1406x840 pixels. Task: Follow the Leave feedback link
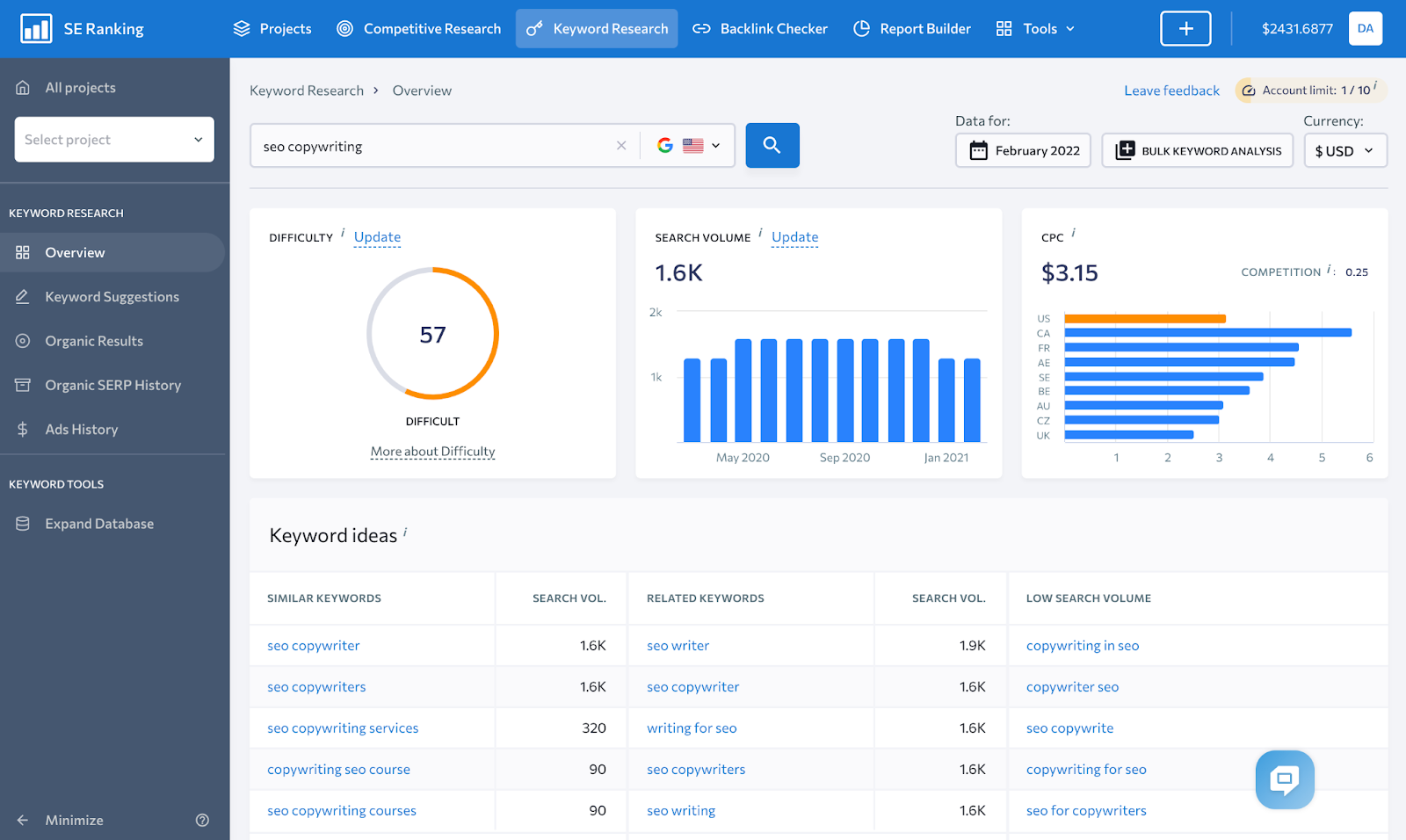tap(1171, 91)
